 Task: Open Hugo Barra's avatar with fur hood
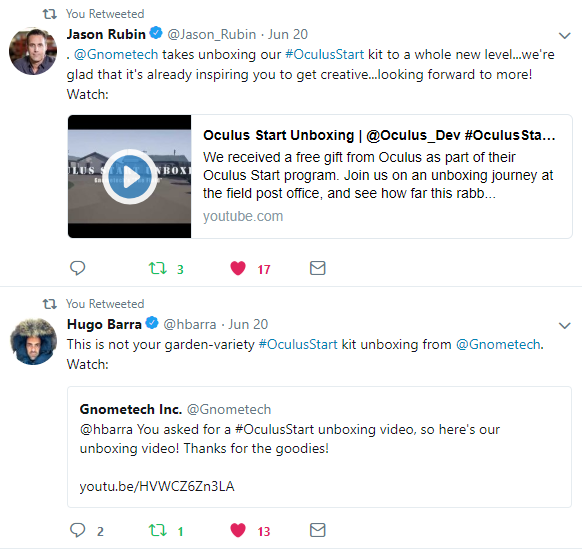tap(33, 341)
